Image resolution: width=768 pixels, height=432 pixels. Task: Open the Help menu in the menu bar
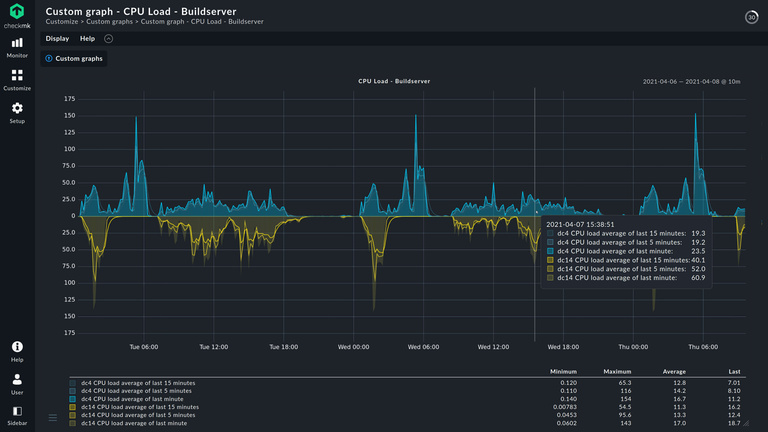[x=87, y=39]
